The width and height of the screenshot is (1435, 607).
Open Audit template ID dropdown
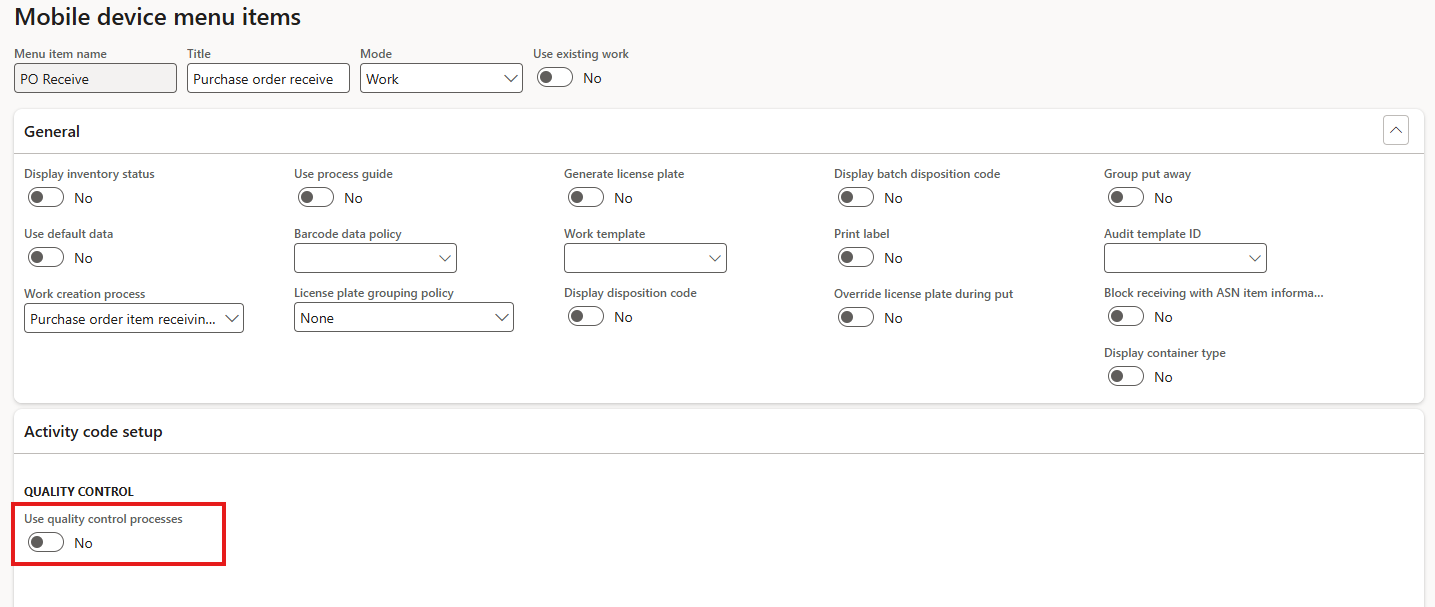pyautogui.click(x=1185, y=258)
